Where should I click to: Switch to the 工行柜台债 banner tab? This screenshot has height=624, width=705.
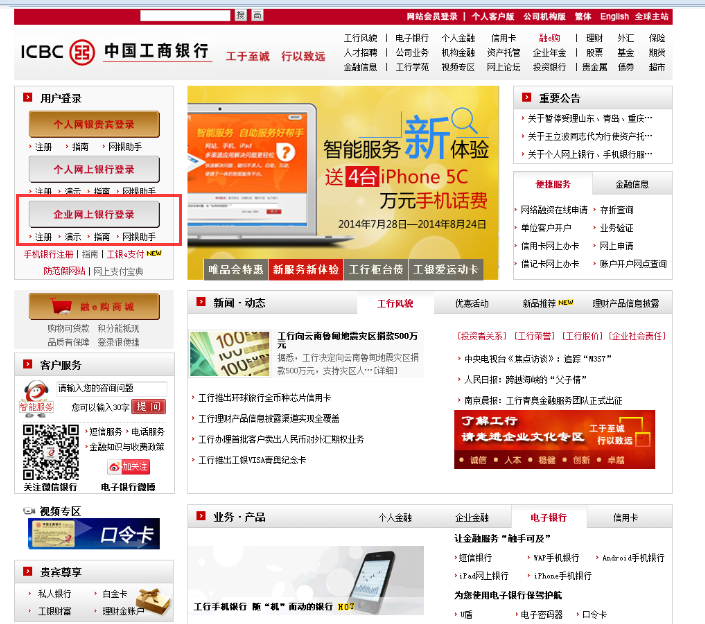(376, 269)
